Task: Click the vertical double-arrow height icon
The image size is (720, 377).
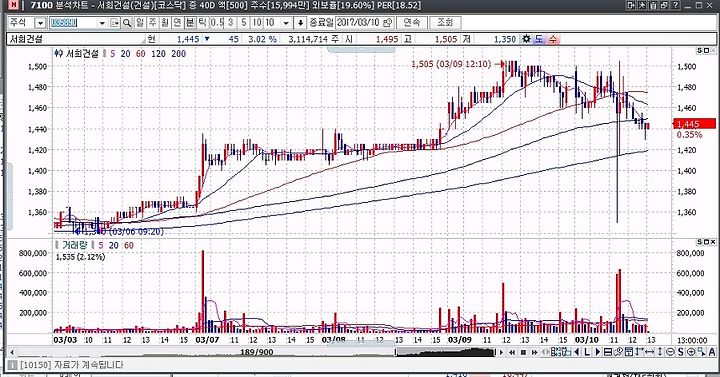Action: (660, 352)
